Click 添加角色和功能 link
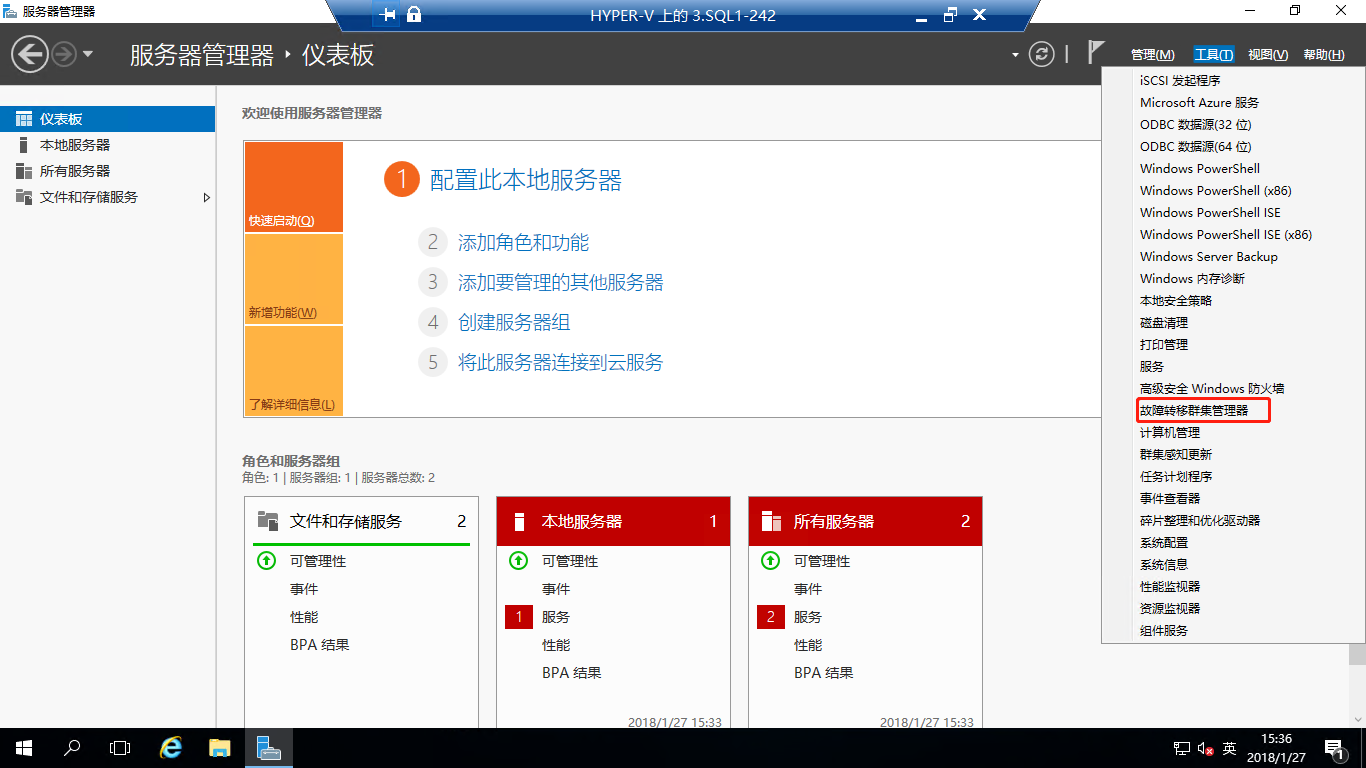The image size is (1366, 768). point(523,242)
